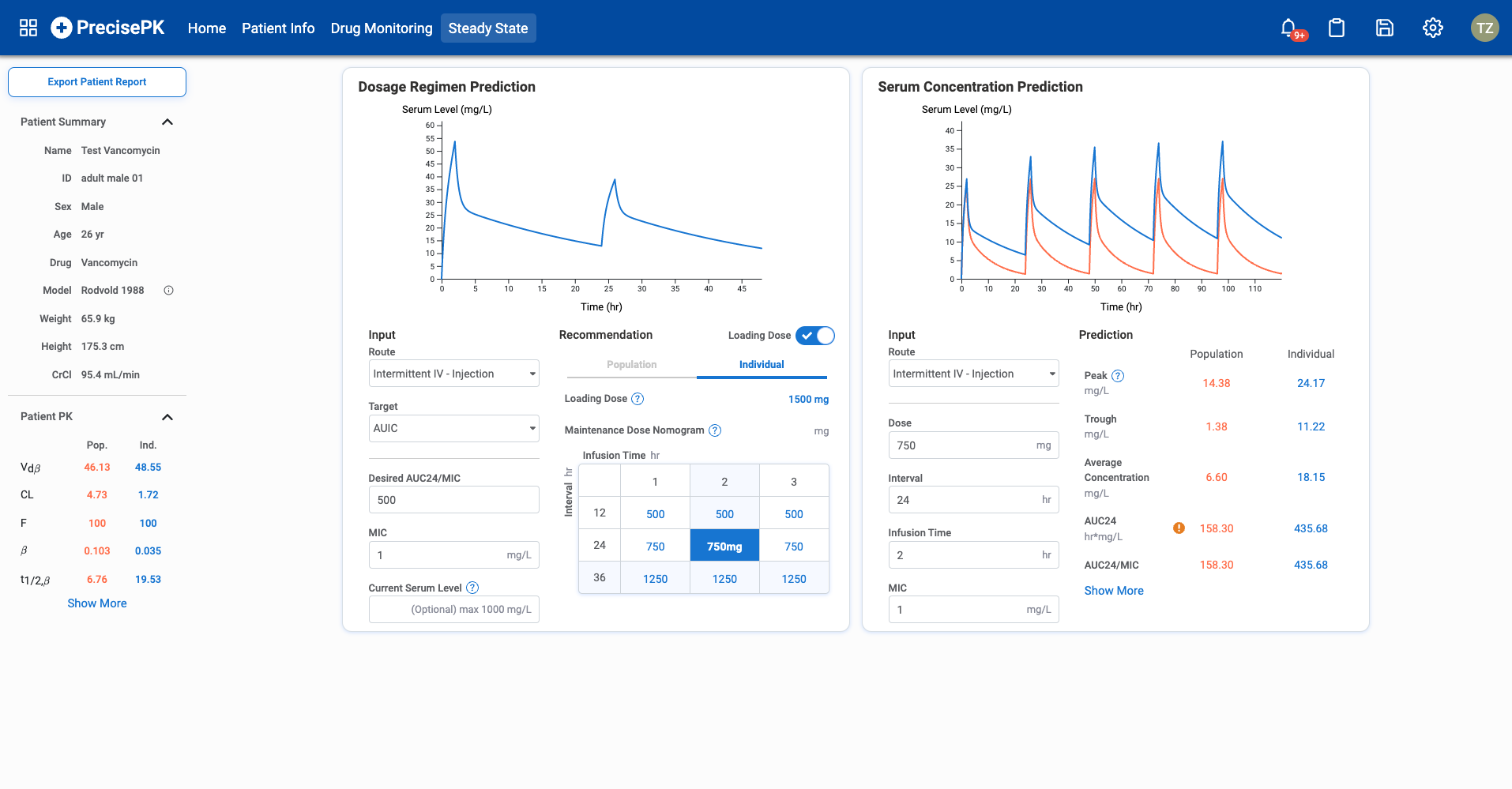Select 1250 dose at interval 36, infusion 2
Screen dimensions: 1512x789
[x=724, y=579]
